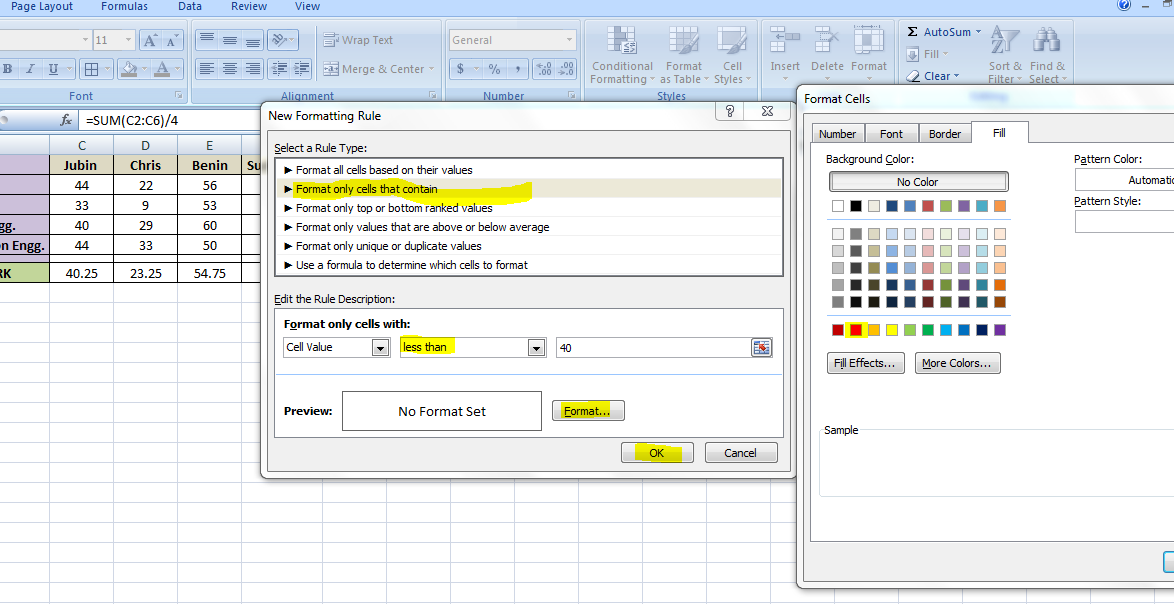This screenshot has width=1174, height=604.
Task: Pick the yellow standard color swatch
Action: point(892,329)
